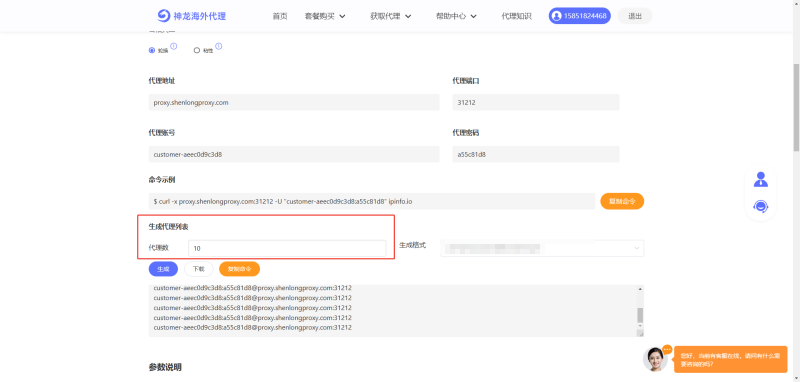
Task: Open the orange online chat message bubble
Action: click(x=731, y=359)
